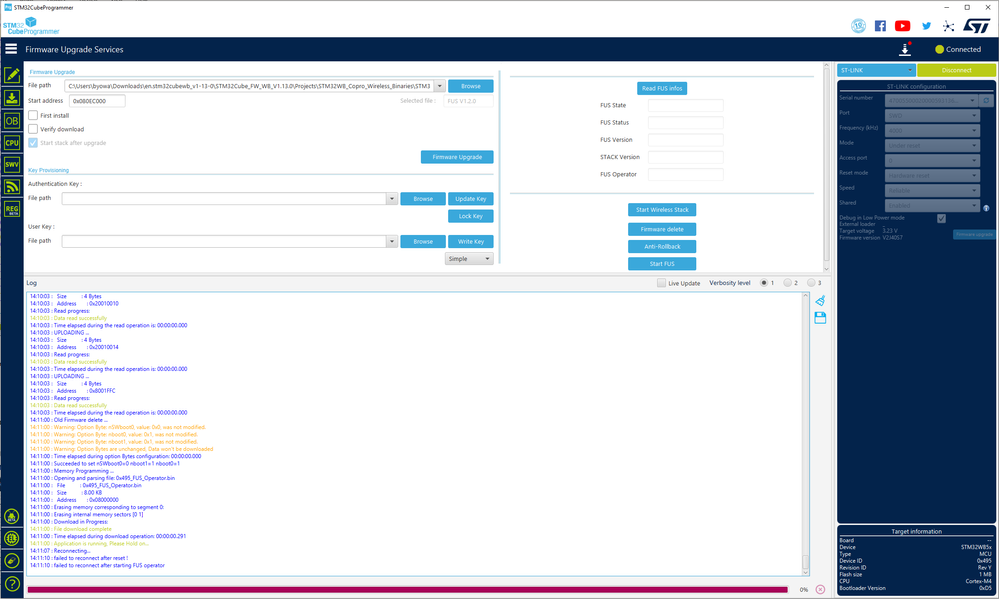
Task: Expand the User Key file path dropdown
Action: (392, 242)
